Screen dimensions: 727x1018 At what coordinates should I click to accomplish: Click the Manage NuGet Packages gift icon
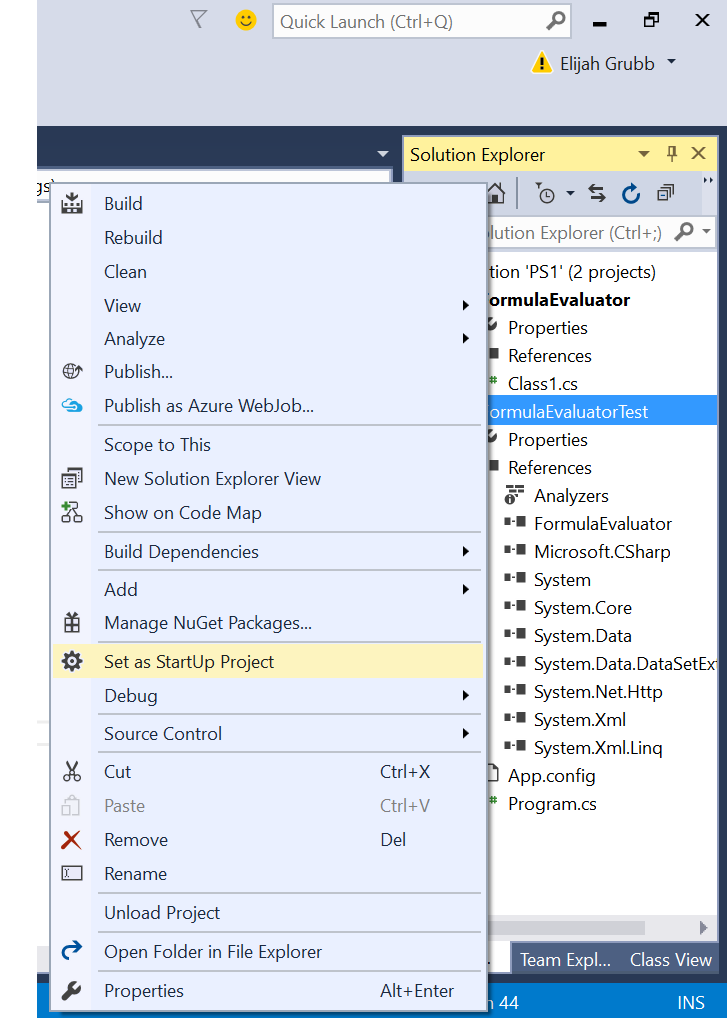72,623
